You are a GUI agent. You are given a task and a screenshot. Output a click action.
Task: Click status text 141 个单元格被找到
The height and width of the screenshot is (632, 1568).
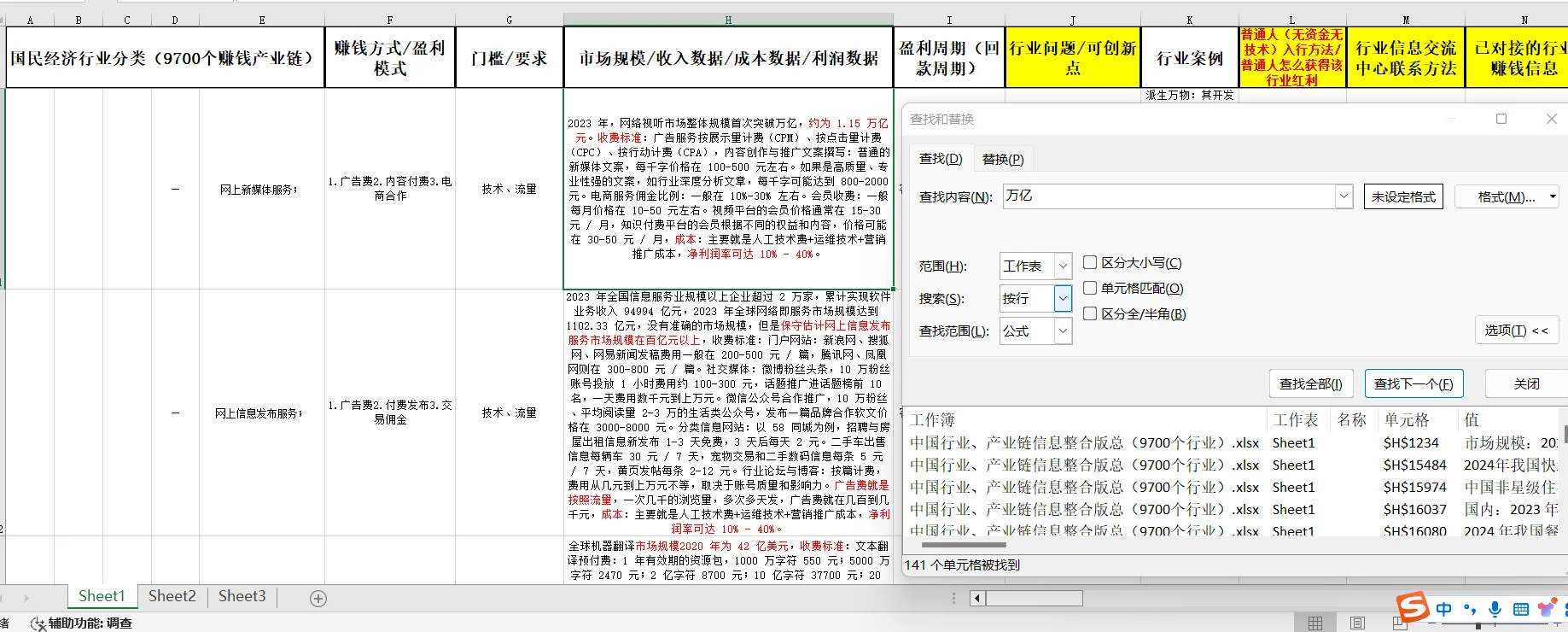962,565
